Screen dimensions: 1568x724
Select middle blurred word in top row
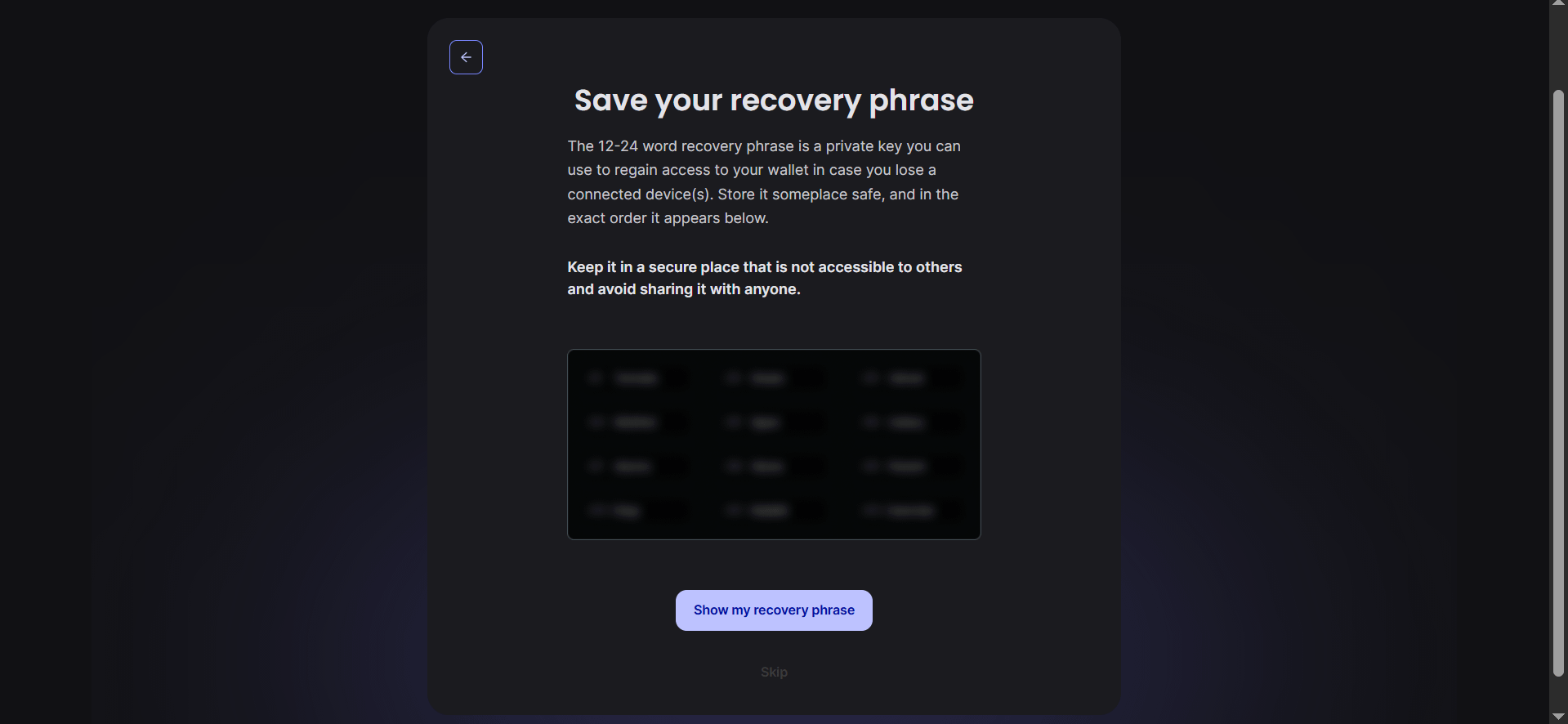767,378
